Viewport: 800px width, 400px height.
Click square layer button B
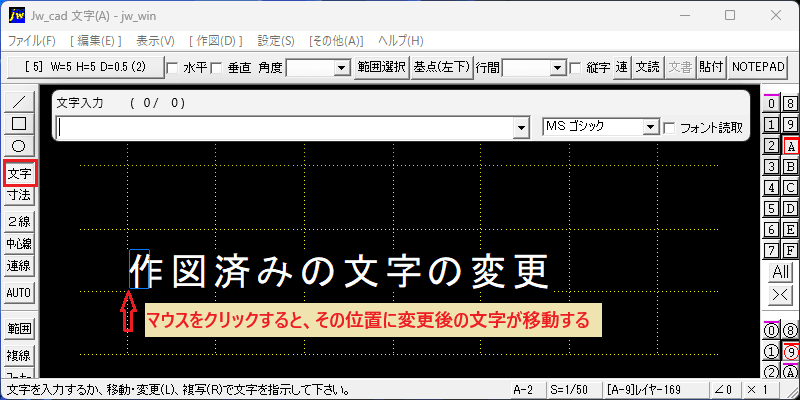coord(790,167)
